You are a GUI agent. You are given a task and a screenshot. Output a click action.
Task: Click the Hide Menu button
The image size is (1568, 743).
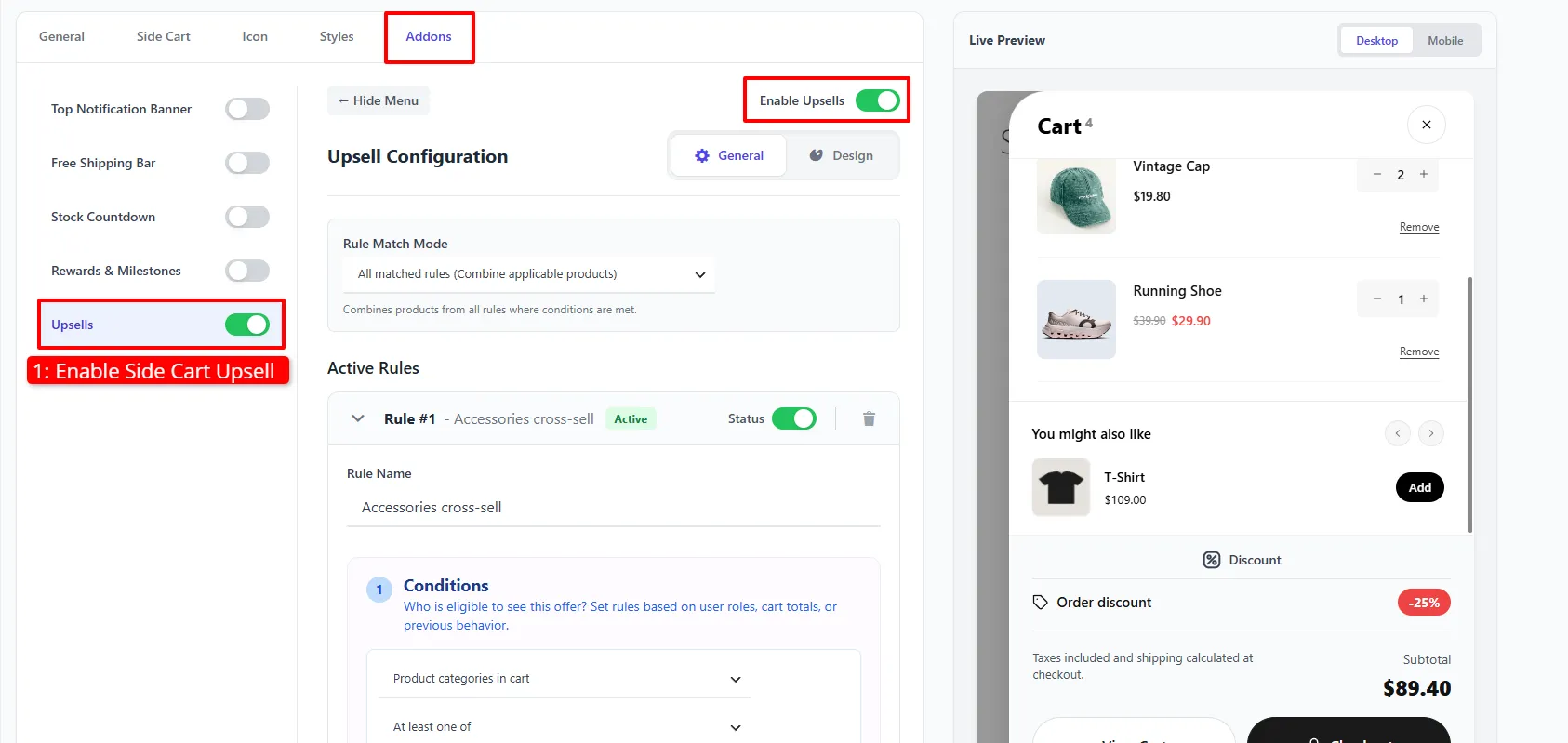tap(379, 100)
